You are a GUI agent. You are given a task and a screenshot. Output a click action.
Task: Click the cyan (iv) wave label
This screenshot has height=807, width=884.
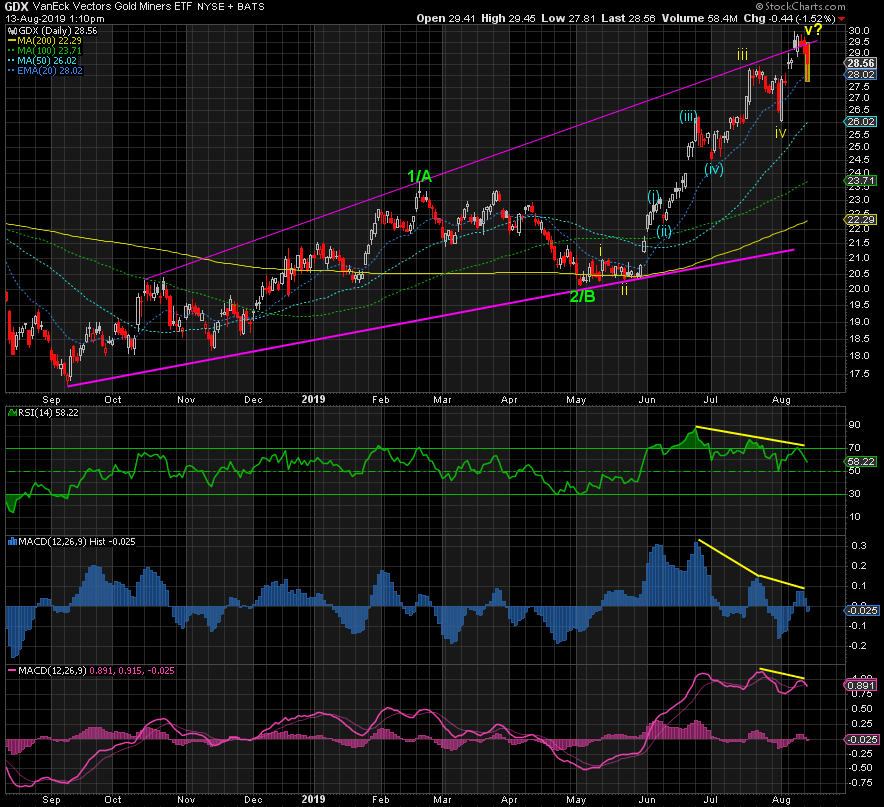coord(714,169)
